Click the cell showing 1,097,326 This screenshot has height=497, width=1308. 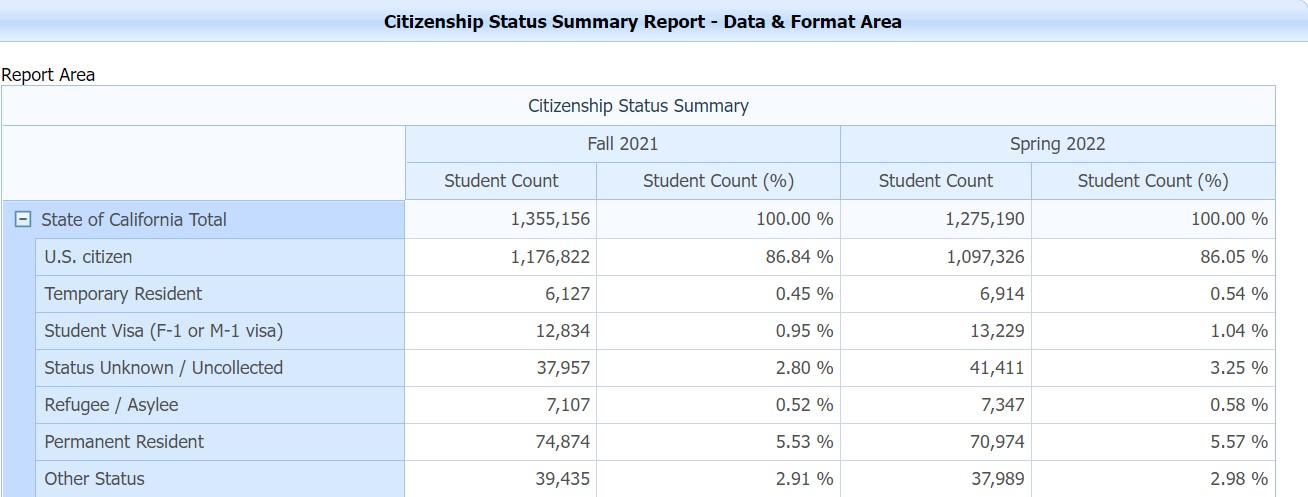tap(936, 257)
